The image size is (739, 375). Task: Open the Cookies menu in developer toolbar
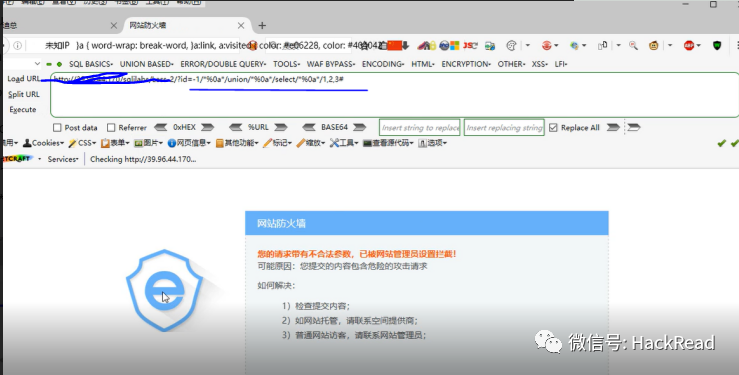pos(43,143)
